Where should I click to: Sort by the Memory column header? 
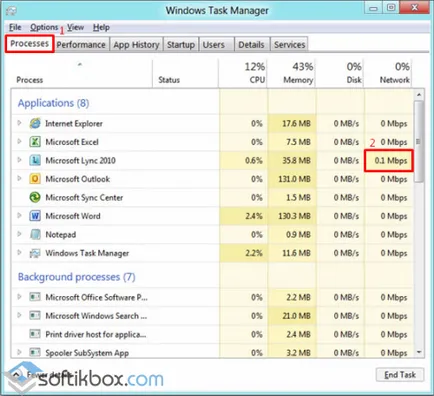click(x=291, y=74)
